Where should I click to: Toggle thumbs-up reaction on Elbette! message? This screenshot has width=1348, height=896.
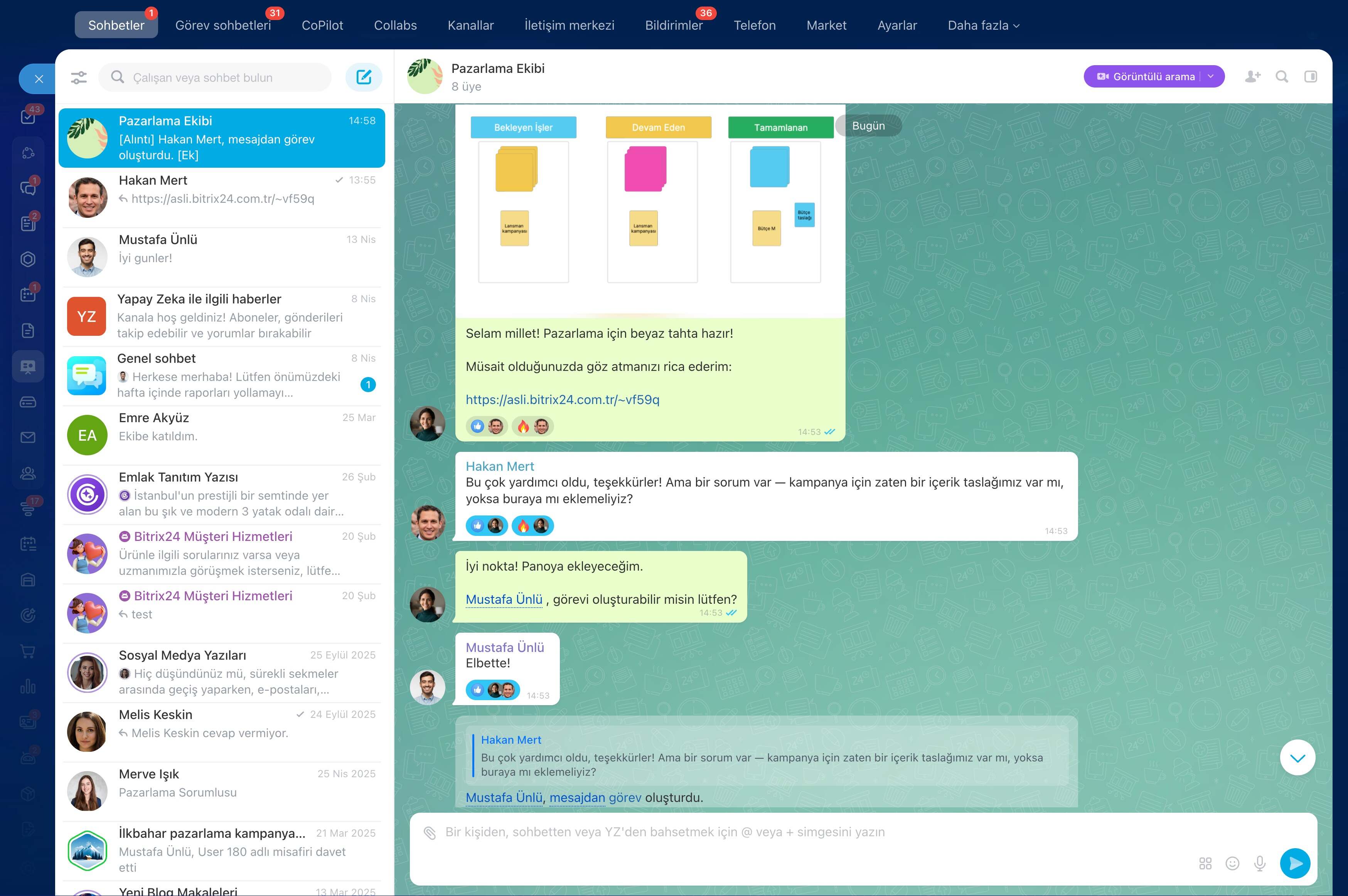point(477,690)
